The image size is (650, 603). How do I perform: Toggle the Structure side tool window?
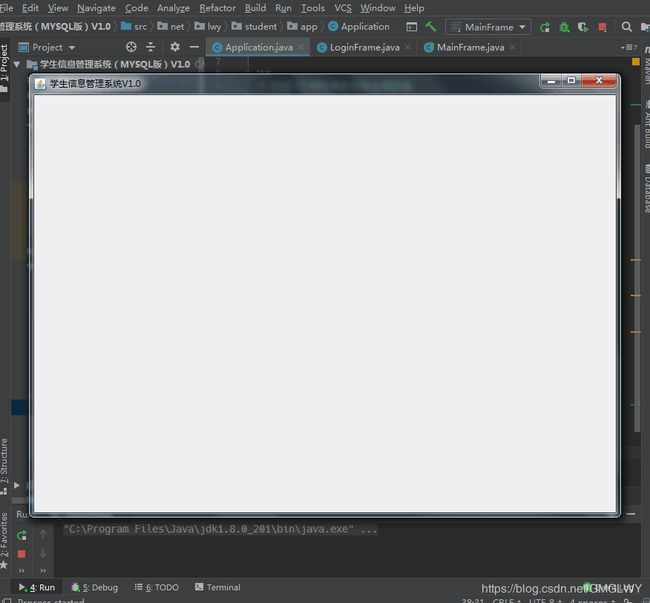tap(4, 466)
